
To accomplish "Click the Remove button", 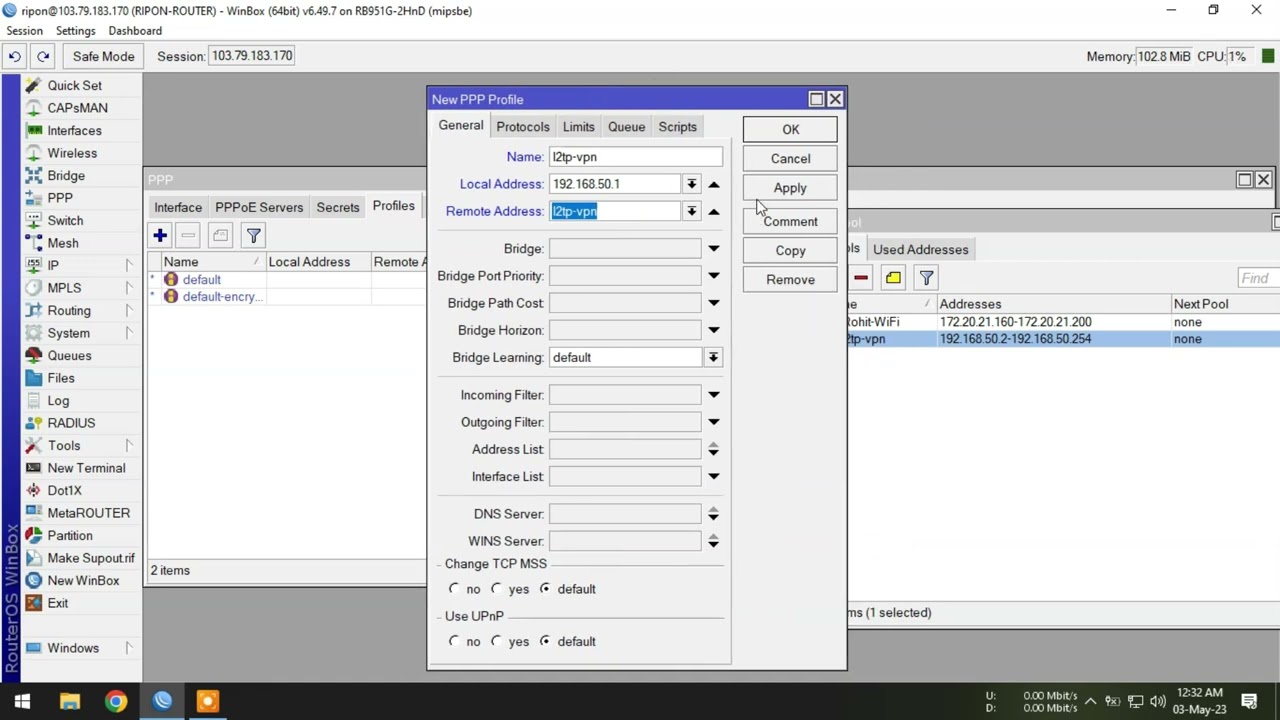I will point(790,280).
